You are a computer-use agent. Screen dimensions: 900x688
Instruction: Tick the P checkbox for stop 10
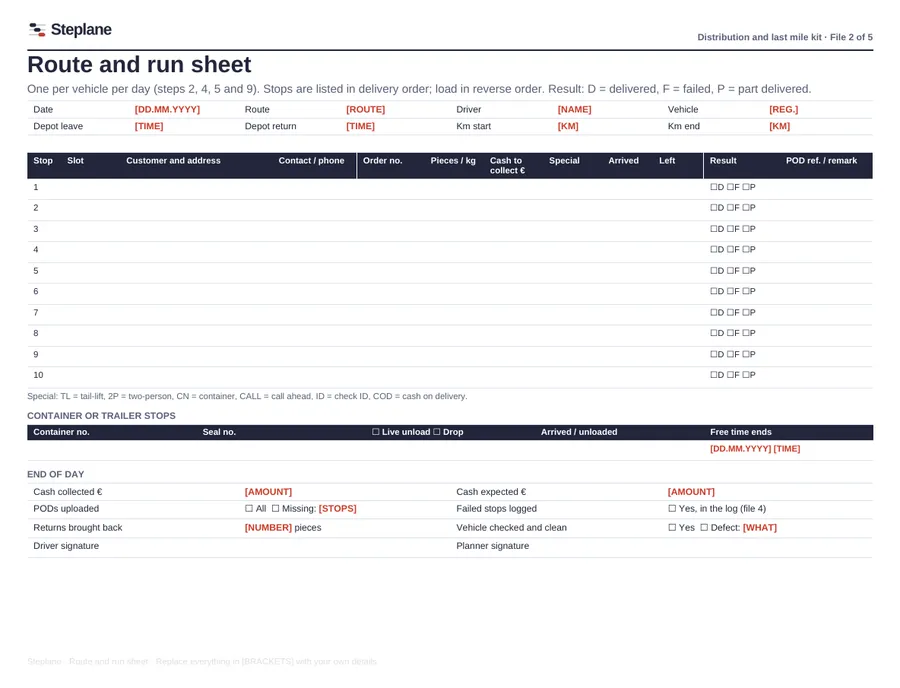tap(746, 375)
